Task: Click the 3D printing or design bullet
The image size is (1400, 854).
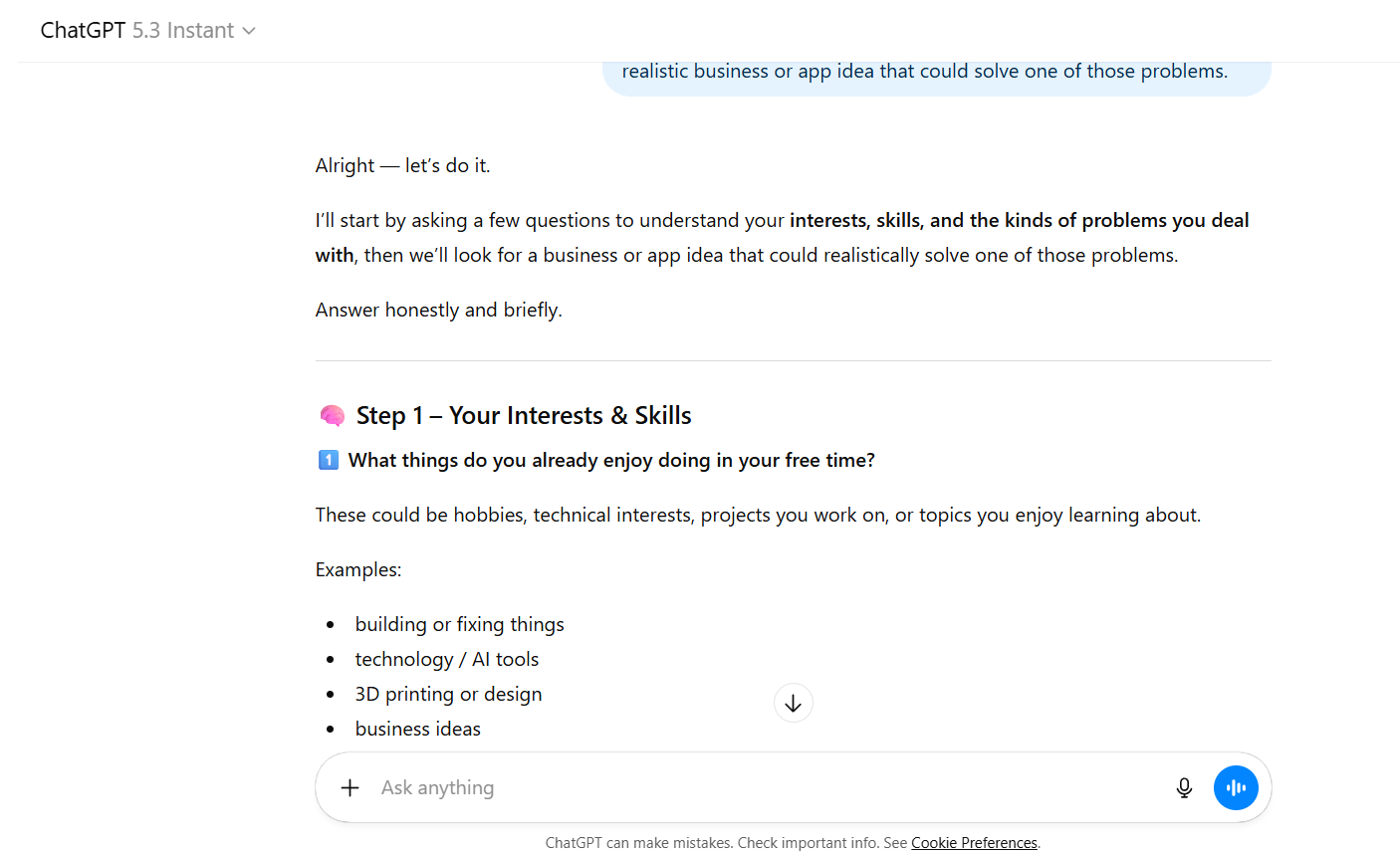Action: [x=448, y=695]
